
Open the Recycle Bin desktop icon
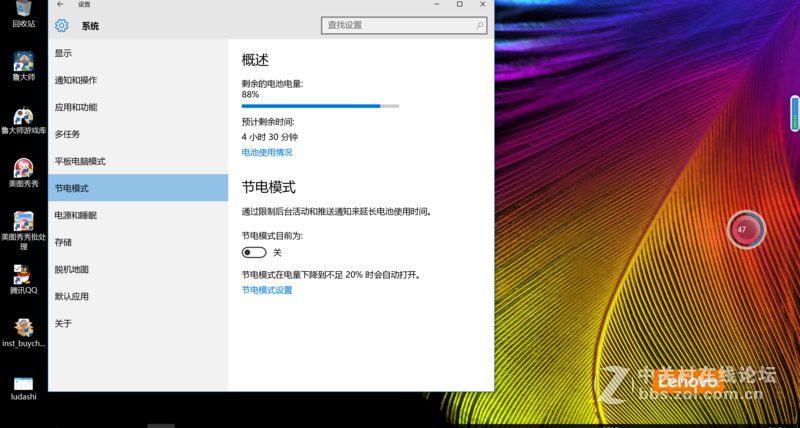(x=23, y=13)
